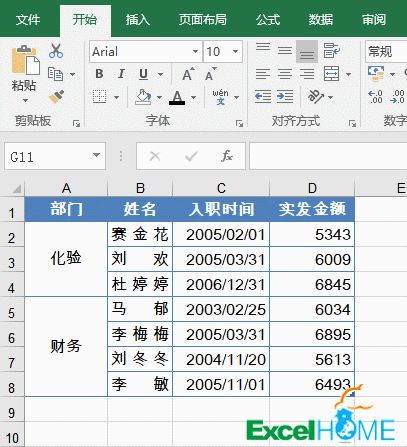Click the Increase Font Size icon
The height and width of the screenshot is (447, 407).
tap(188, 74)
